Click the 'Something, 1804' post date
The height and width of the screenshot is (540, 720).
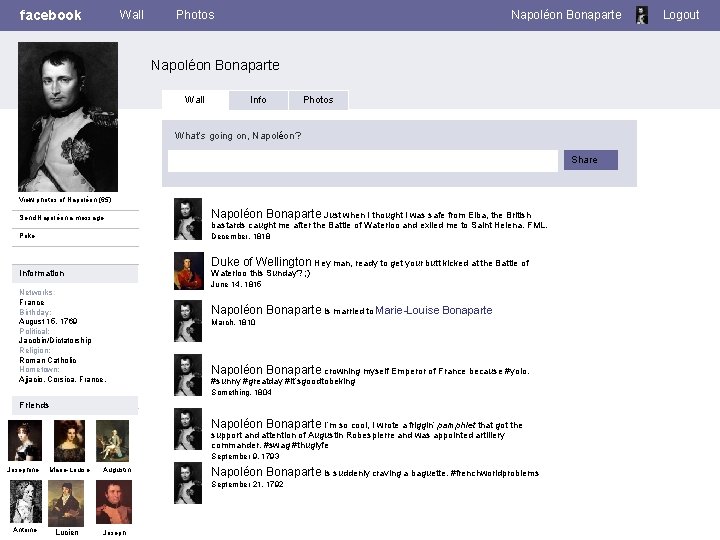(242, 392)
